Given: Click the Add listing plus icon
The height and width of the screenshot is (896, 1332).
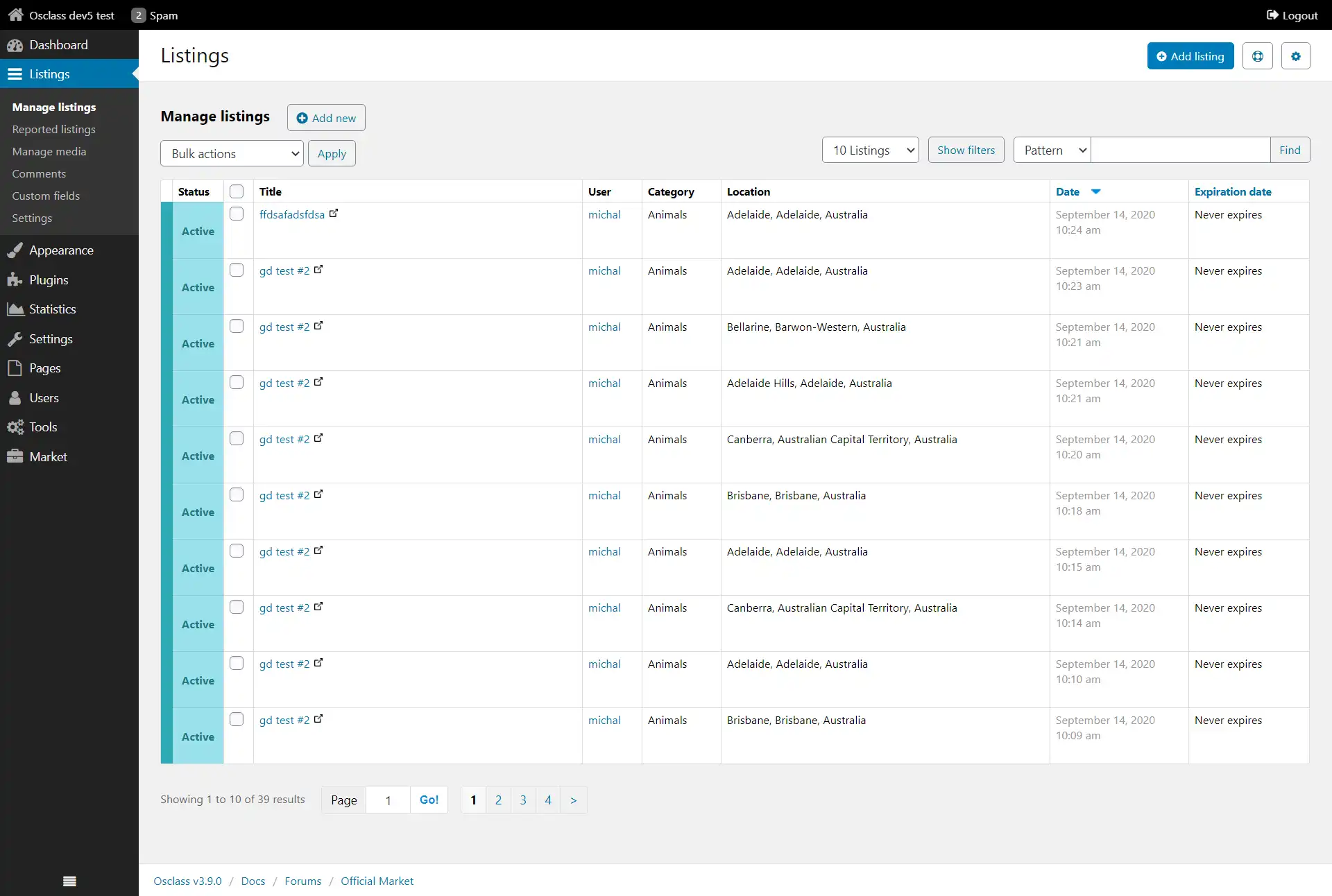Looking at the screenshot, I should (x=1161, y=56).
